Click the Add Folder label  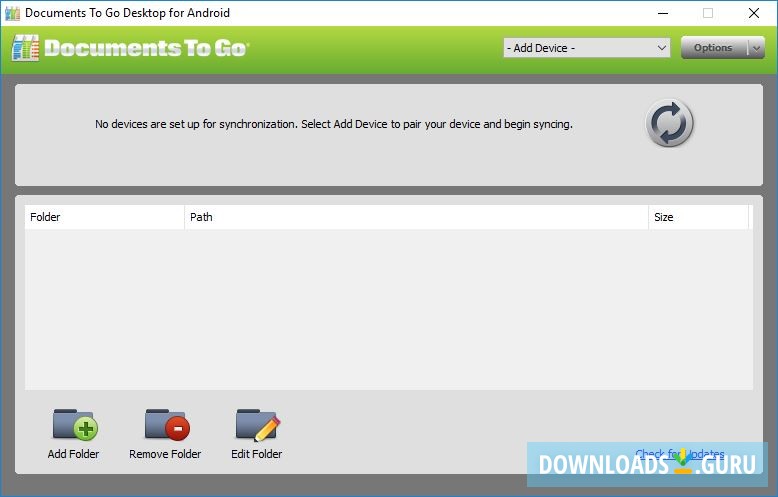tap(73, 454)
